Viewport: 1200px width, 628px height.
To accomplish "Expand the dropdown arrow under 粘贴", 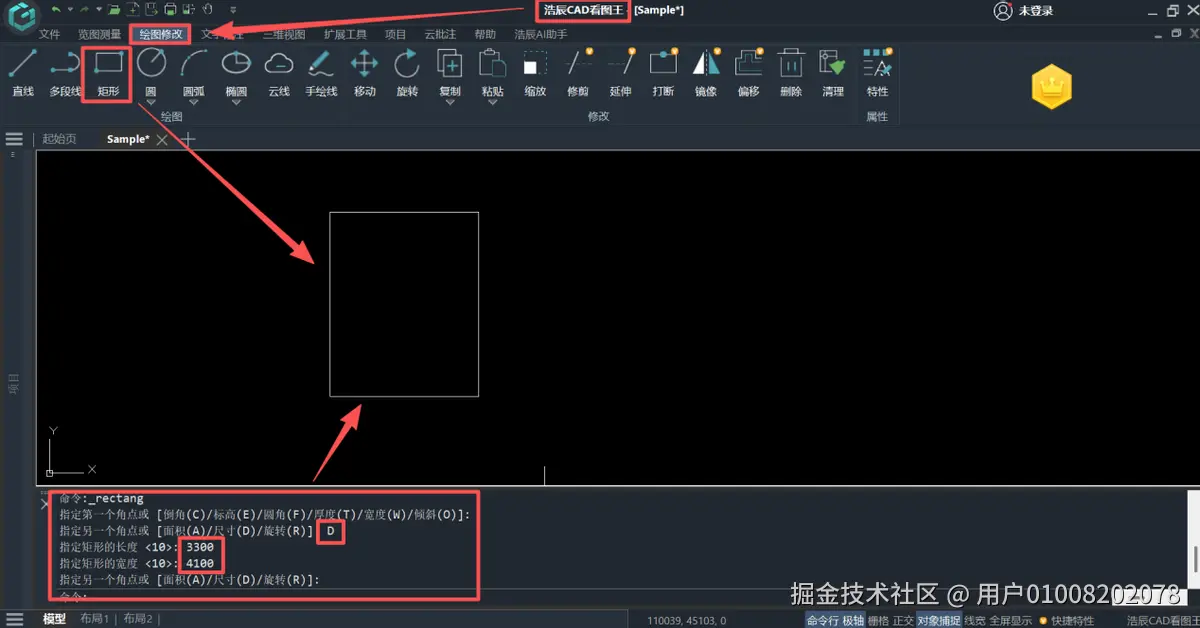I will pyautogui.click(x=492, y=103).
